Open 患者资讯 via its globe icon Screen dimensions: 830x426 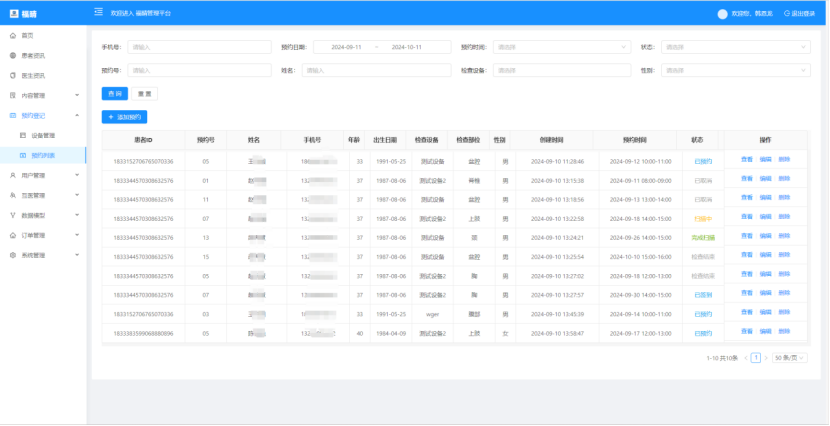tap(12, 55)
